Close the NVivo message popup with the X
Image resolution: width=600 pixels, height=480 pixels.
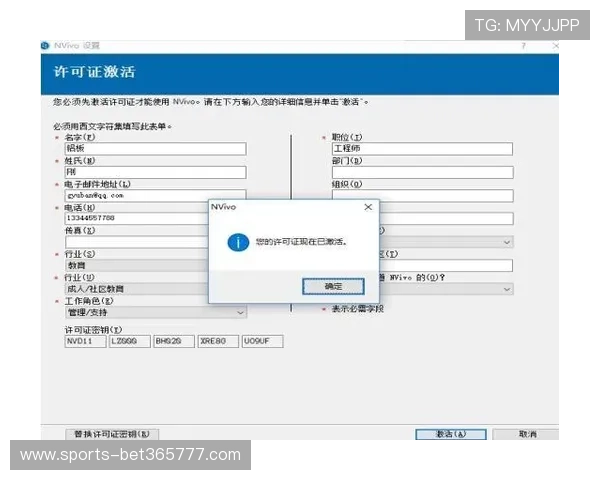(x=367, y=207)
